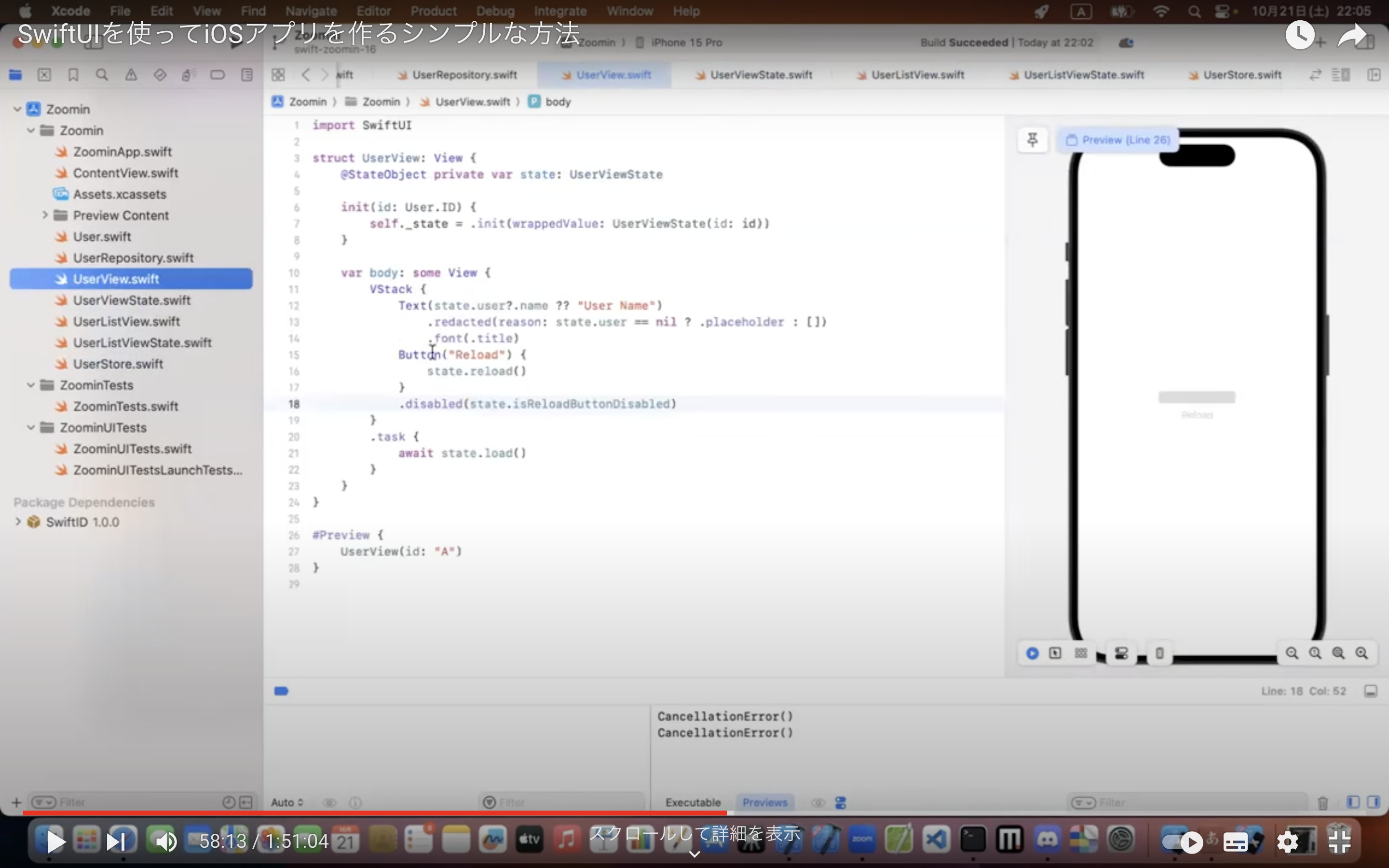Image resolution: width=1389 pixels, height=868 pixels.
Task: Click the zoom-out magnifier in preview canvas
Action: pyautogui.click(x=1292, y=653)
